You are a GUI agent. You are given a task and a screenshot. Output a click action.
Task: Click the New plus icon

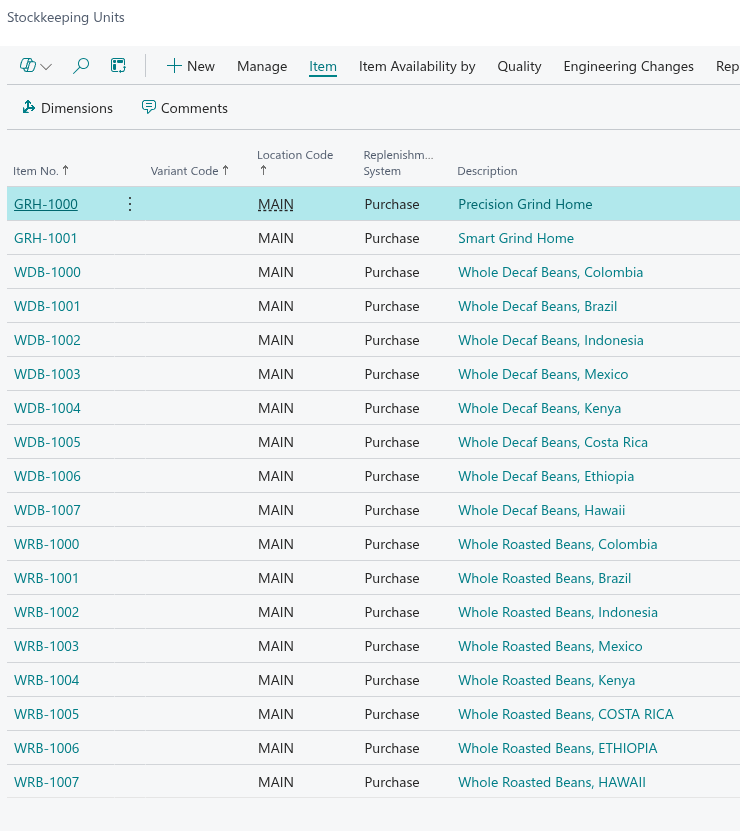click(175, 66)
